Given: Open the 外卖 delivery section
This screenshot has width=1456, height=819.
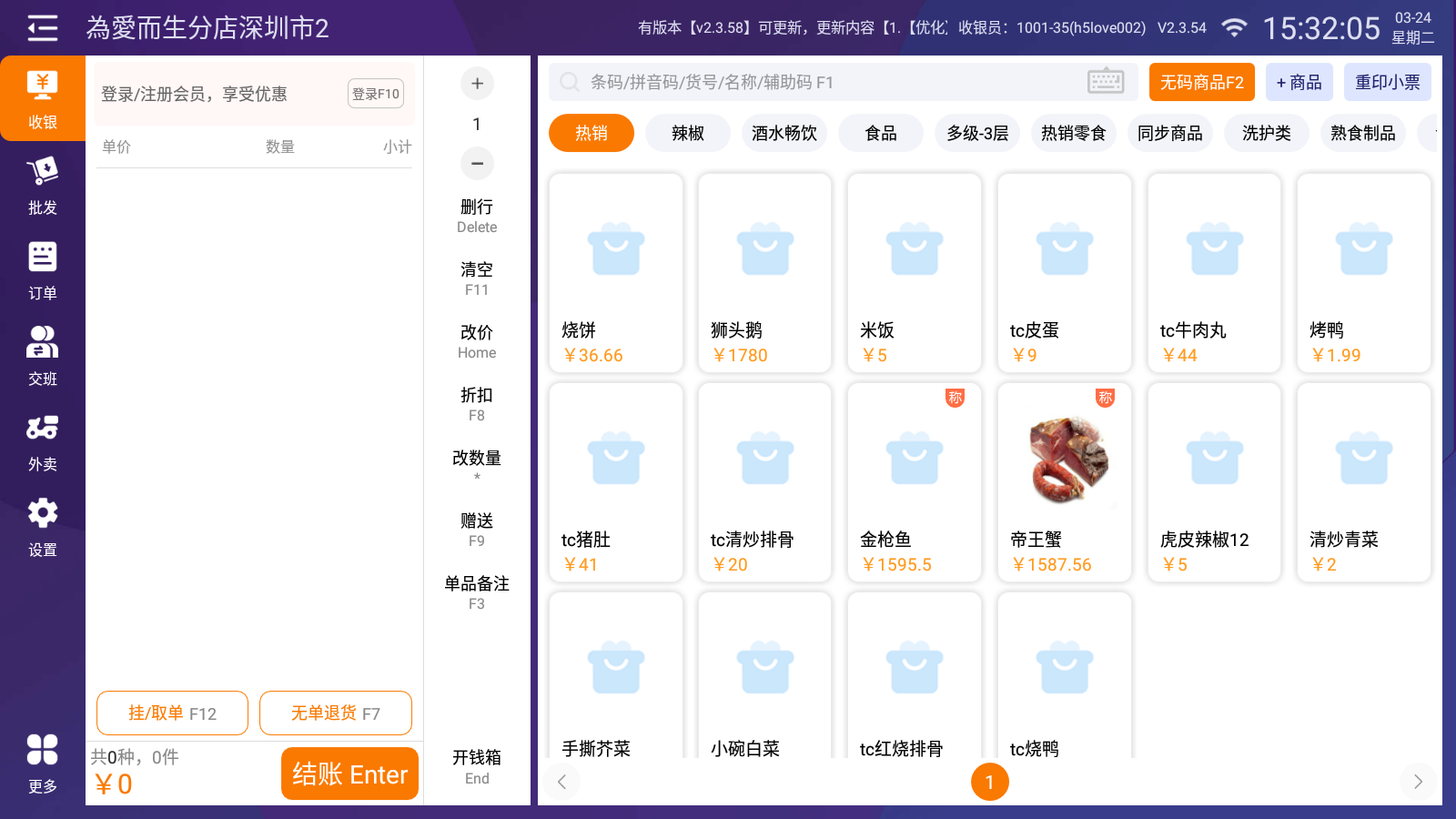Looking at the screenshot, I should pyautogui.click(x=42, y=441).
